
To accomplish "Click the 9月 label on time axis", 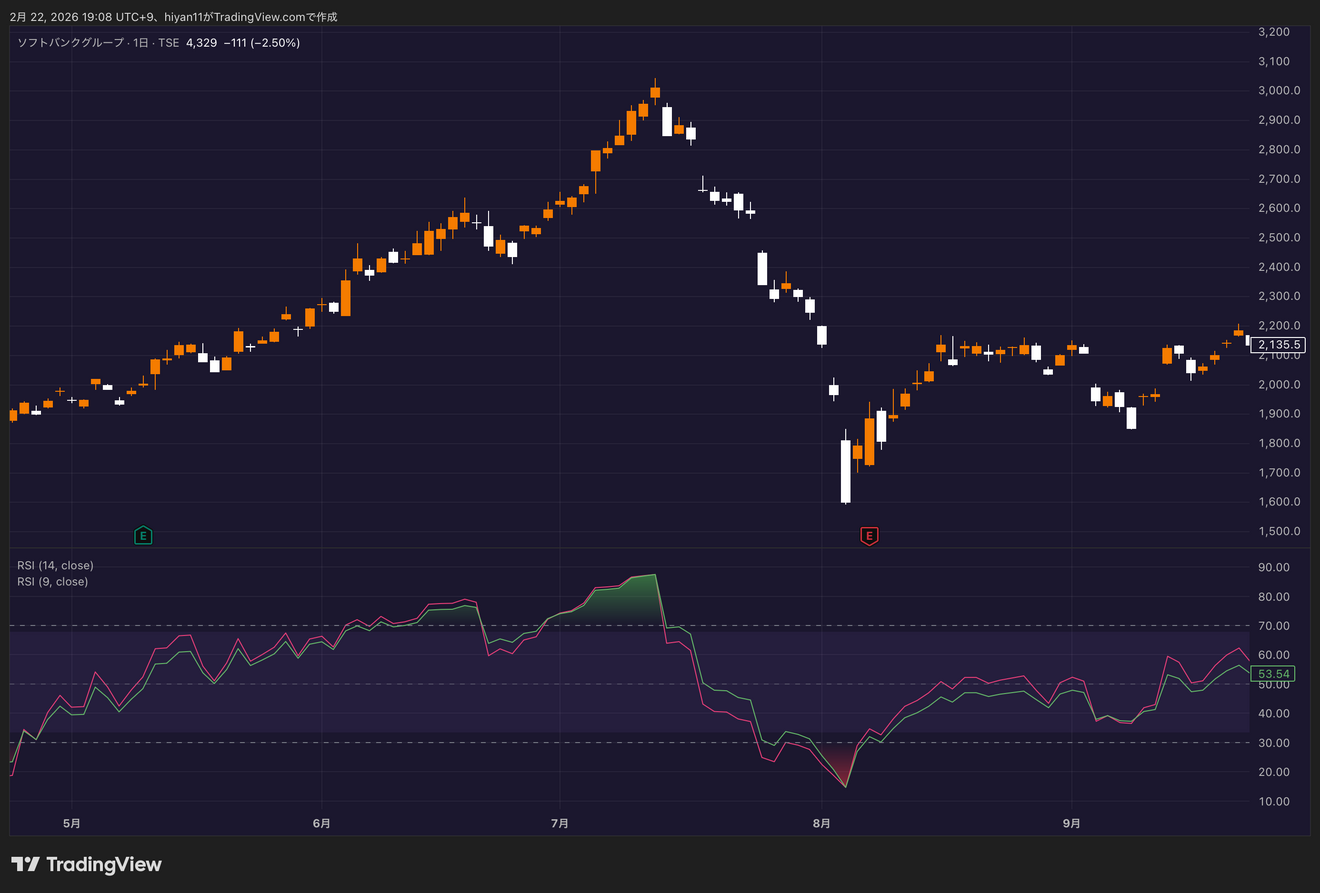I will [x=1071, y=824].
